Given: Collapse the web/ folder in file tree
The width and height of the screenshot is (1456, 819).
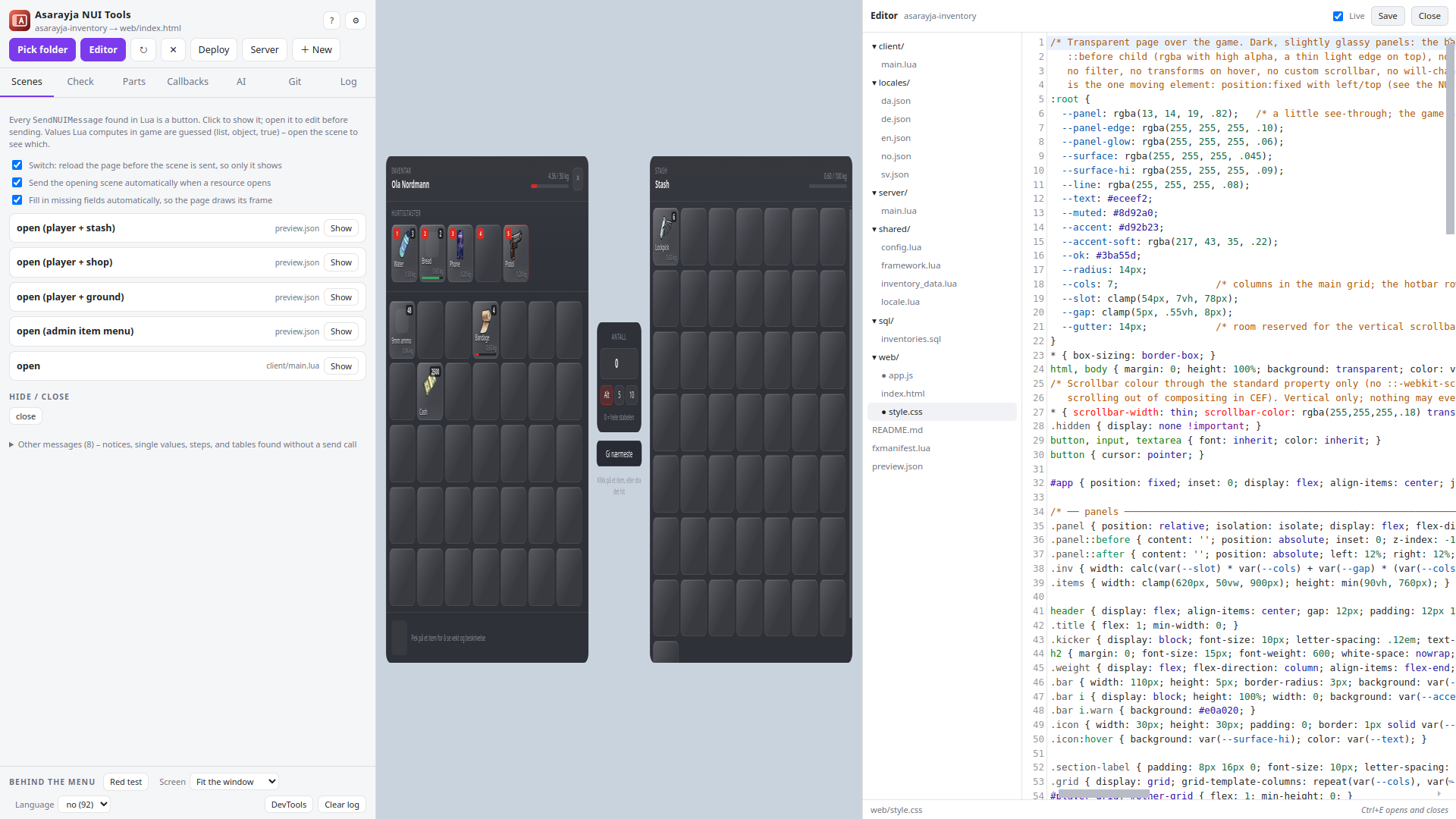Looking at the screenshot, I should click(885, 357).
